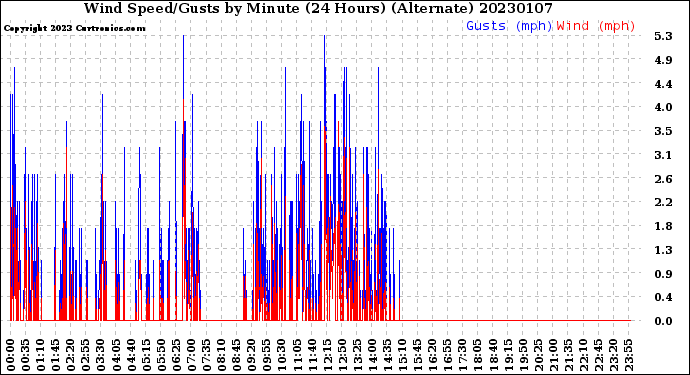
Task: Click the 00:35 time label
Action: [x=26, y=355]
